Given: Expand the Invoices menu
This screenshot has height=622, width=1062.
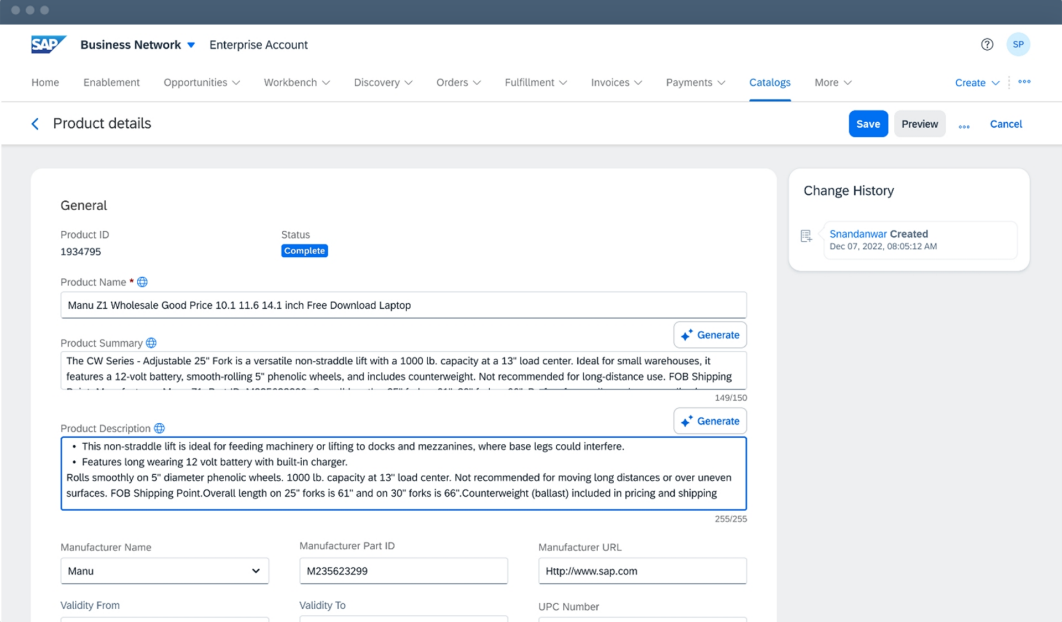Looking at the screenshot, I should pyautogui.click(x=616, y=83).
